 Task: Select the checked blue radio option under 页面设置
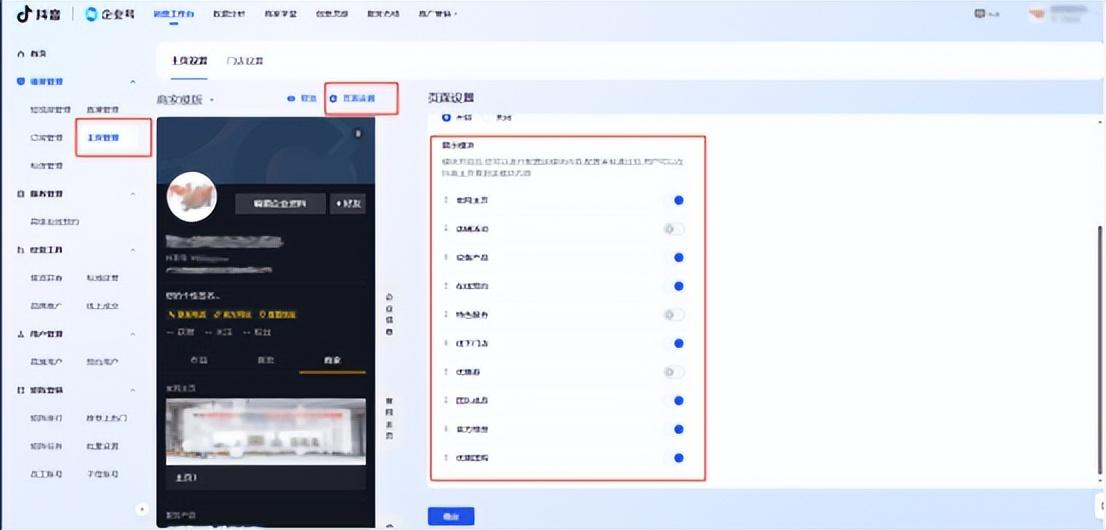(x=446, y=116)
